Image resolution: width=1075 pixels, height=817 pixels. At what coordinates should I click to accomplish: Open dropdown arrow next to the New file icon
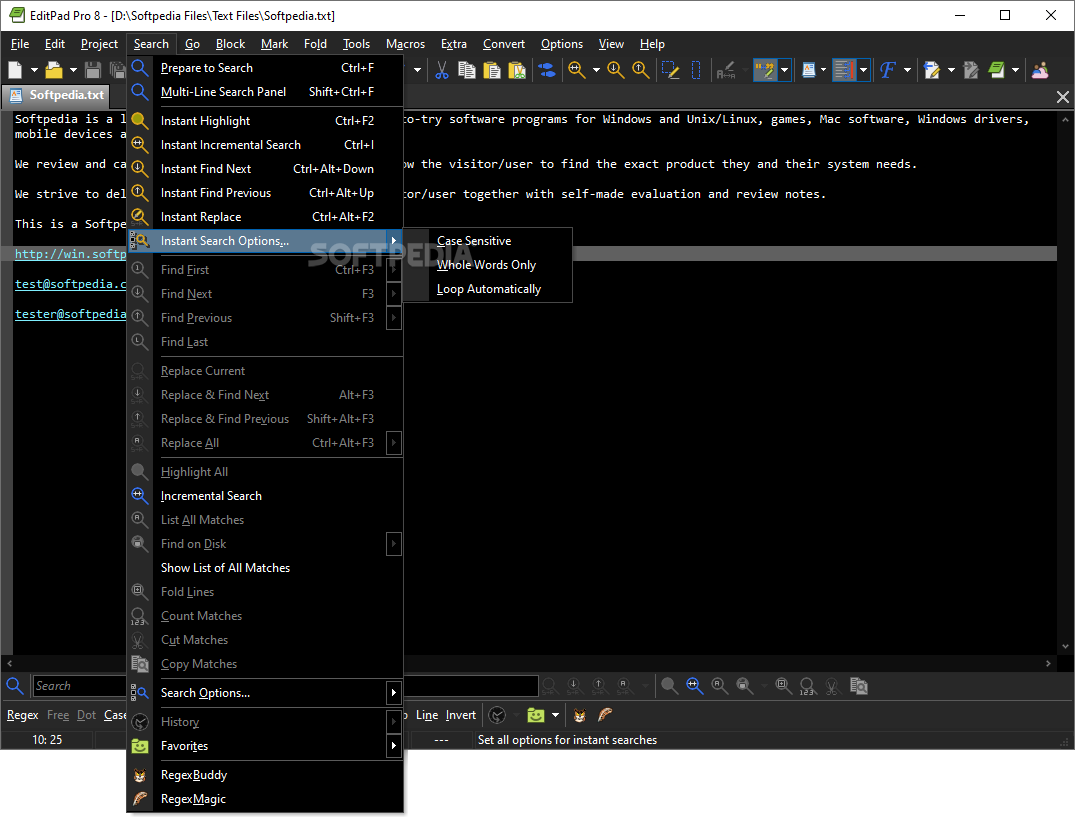pos(34,70)
